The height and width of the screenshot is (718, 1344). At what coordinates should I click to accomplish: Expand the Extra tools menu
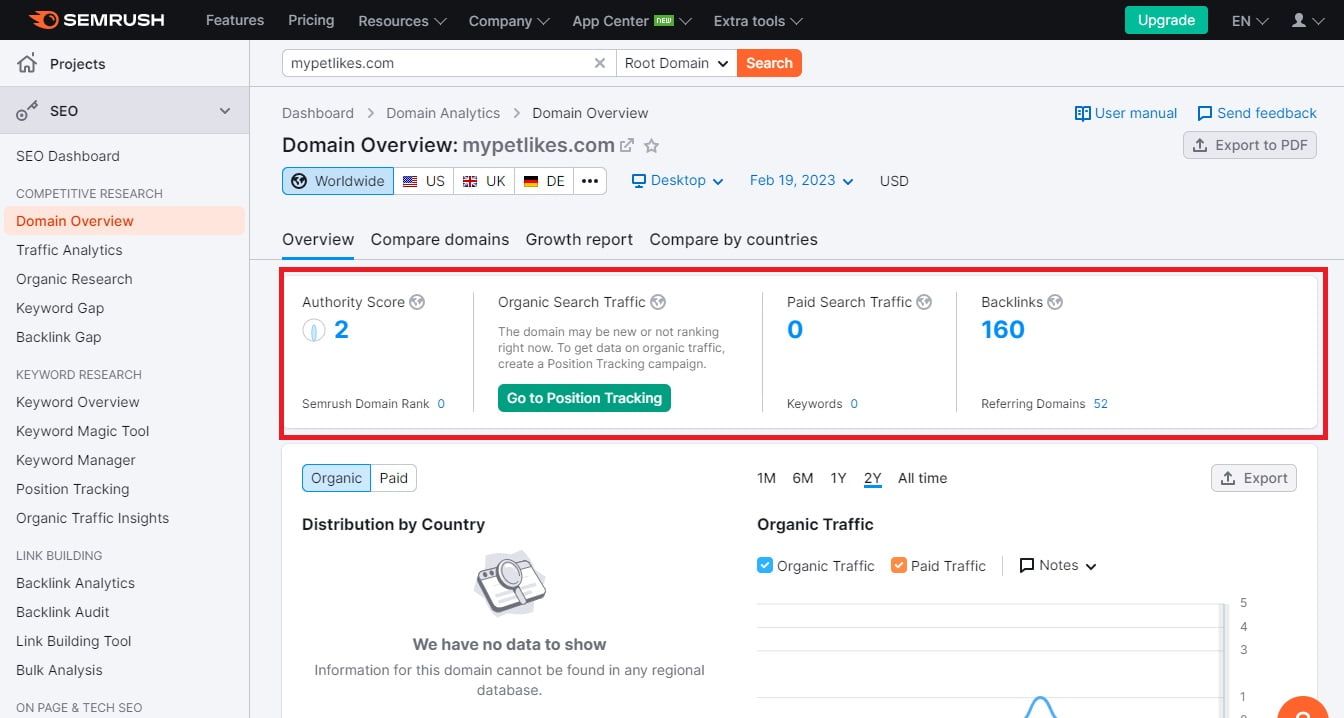[x=758, y=21]
